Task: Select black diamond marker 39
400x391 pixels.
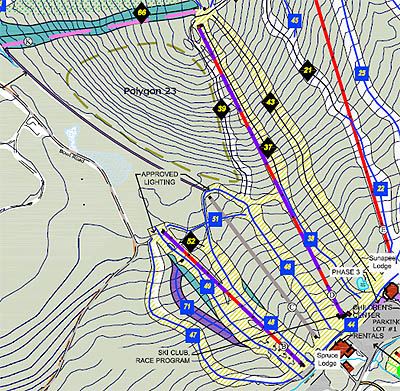Action: 222,108
